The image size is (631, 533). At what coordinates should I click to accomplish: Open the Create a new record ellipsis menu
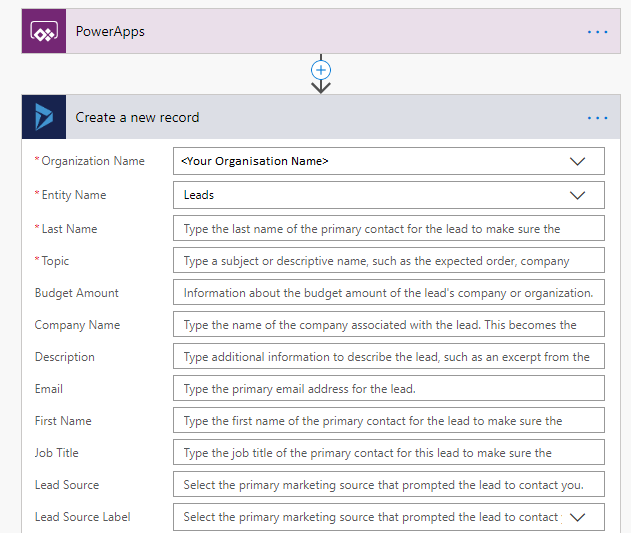[x=597, y=118]
